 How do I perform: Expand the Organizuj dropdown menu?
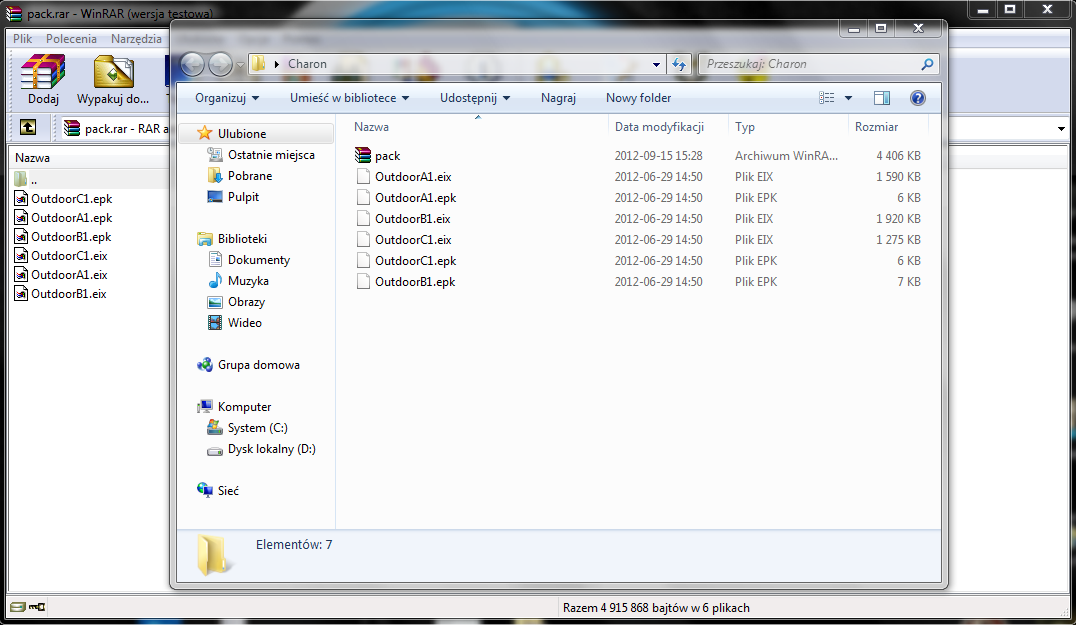coord(227,98)
